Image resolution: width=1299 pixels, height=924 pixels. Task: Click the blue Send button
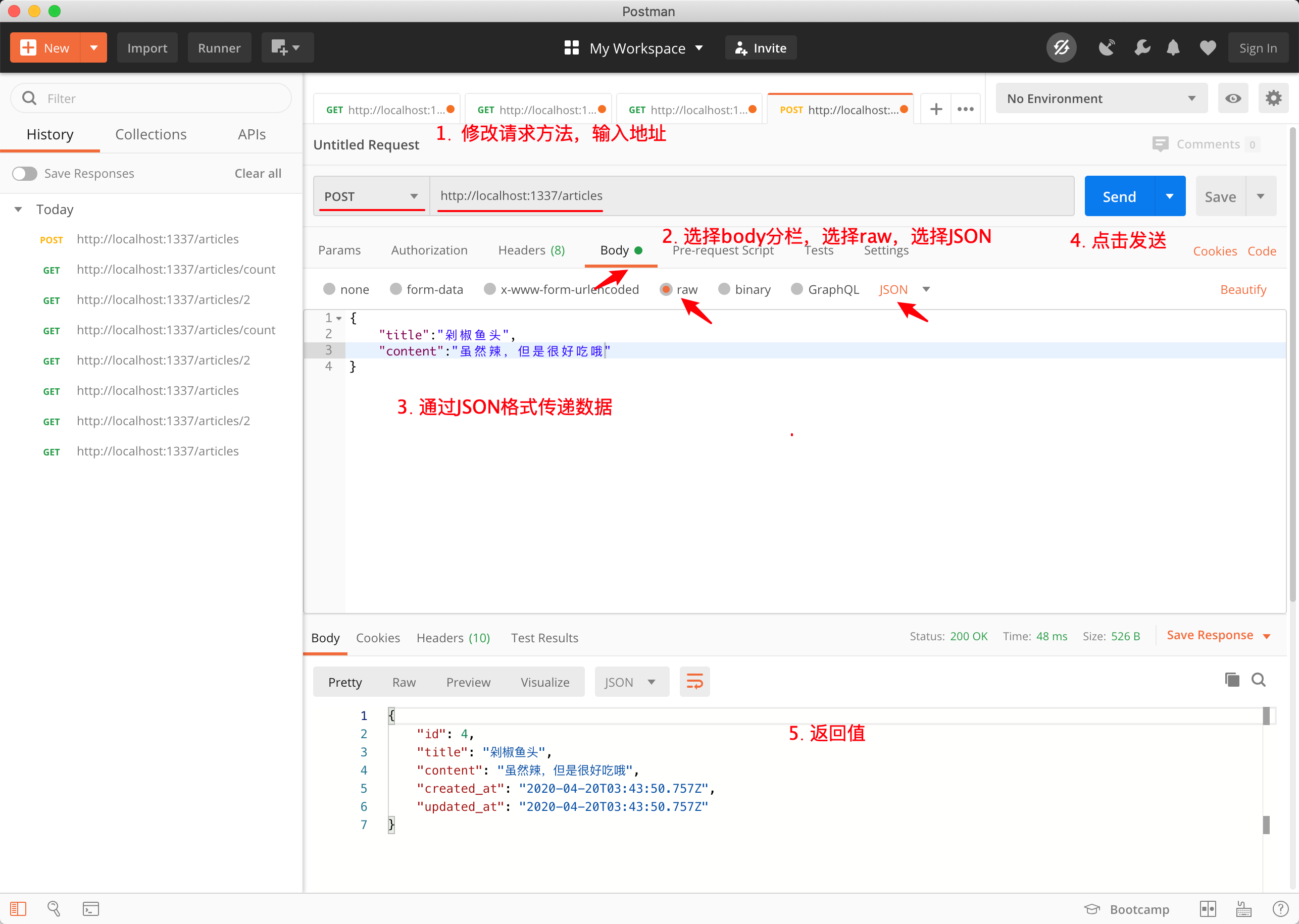point(1119,196)
